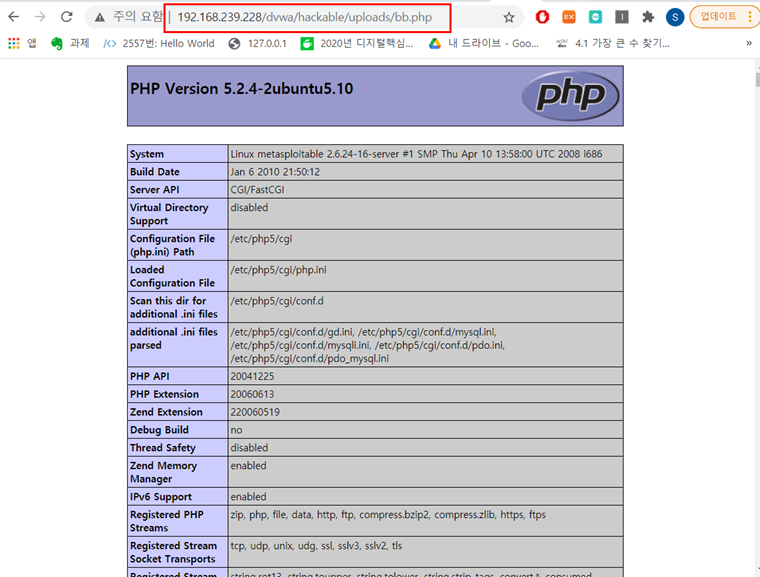Open the 2020년 디지털핵심 bookmark

[357, 44]
